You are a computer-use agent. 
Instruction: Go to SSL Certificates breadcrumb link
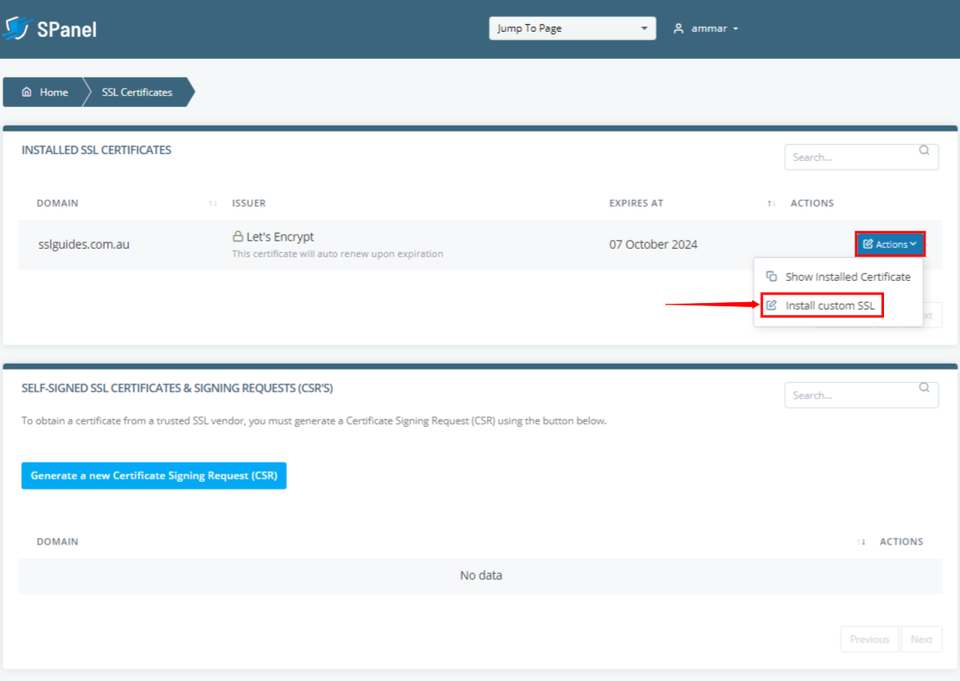click(137, 92)
